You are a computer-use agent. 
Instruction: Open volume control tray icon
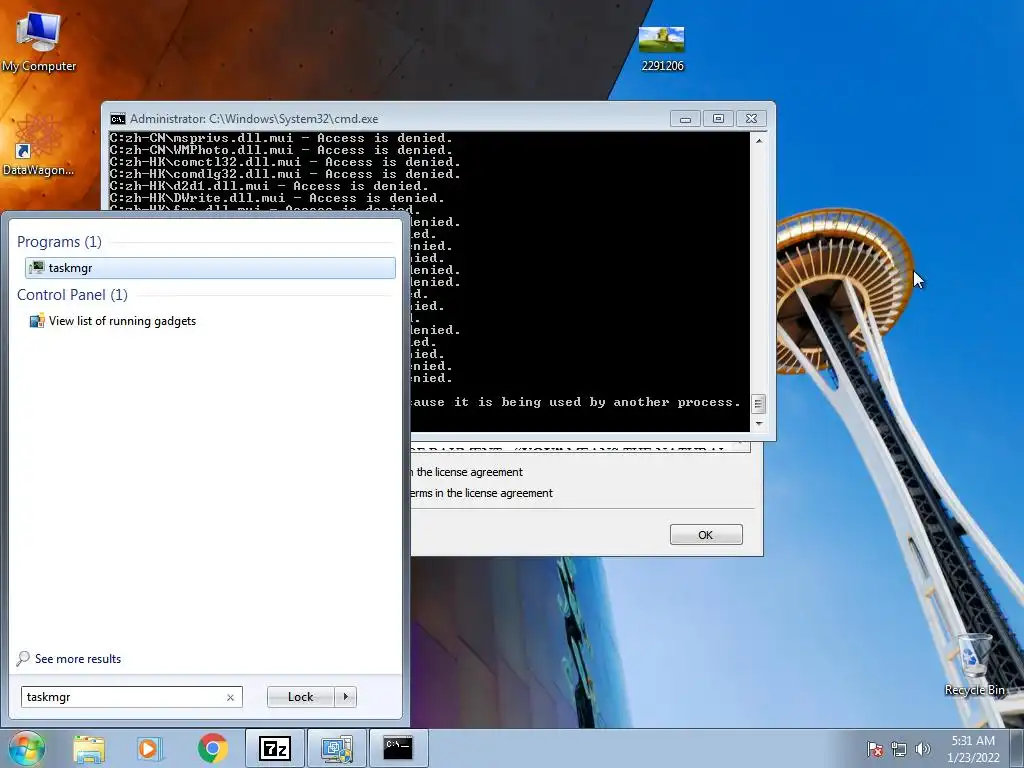point(922,749)
